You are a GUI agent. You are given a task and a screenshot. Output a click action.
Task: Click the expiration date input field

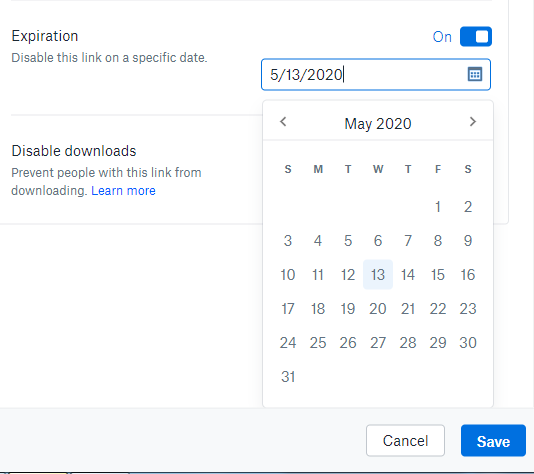[x=376, y=75]
